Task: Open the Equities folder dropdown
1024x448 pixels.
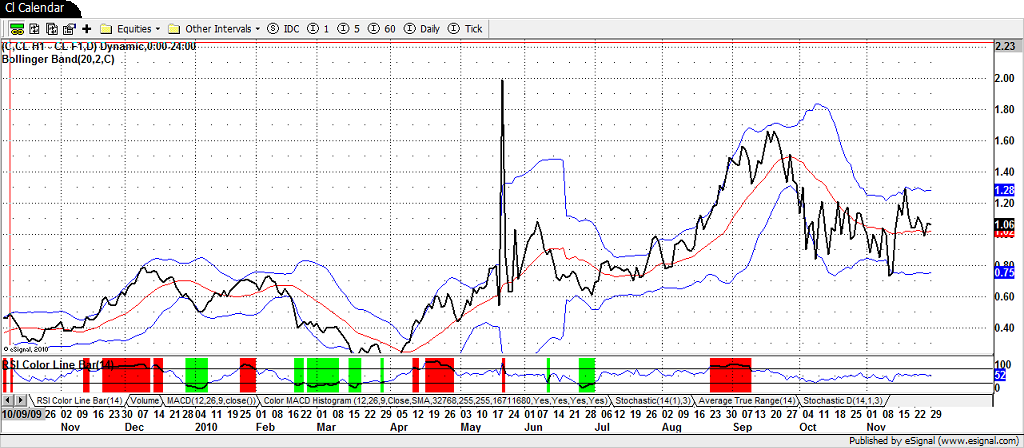Action: 131,29
